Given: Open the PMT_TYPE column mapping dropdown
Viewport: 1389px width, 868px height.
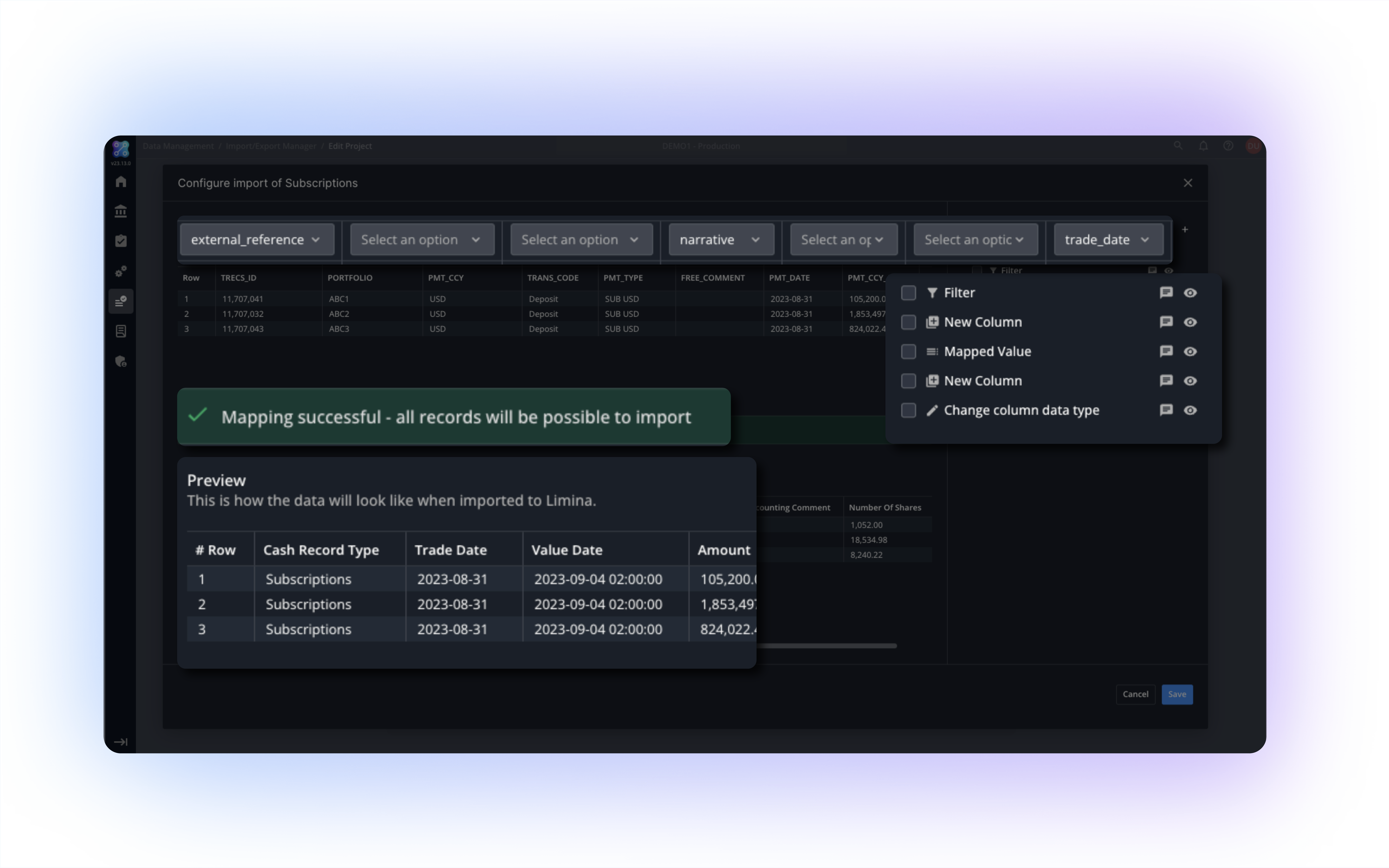Looking at the screenshot, I should pyautogui.click(x=844, y=239).
